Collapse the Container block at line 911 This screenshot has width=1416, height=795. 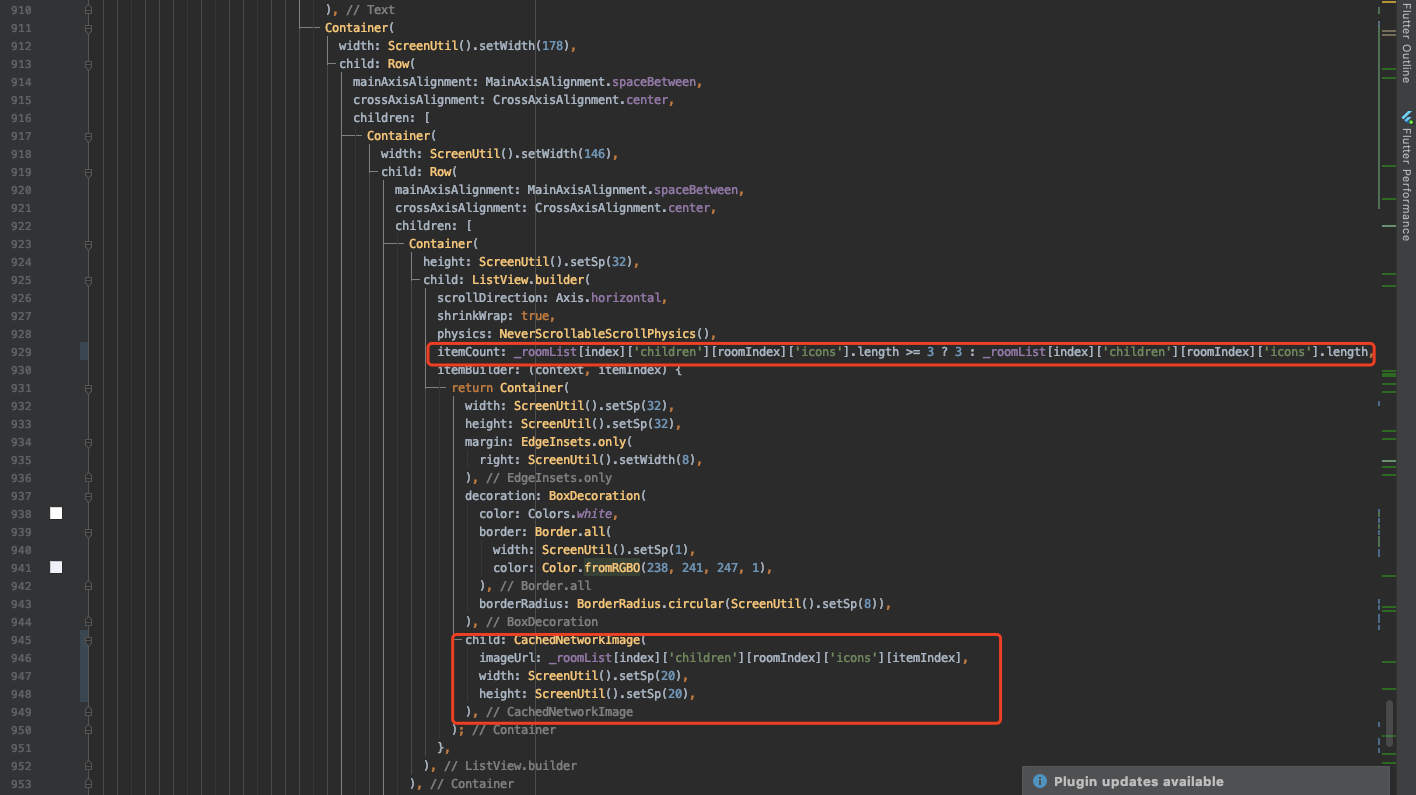88,28
